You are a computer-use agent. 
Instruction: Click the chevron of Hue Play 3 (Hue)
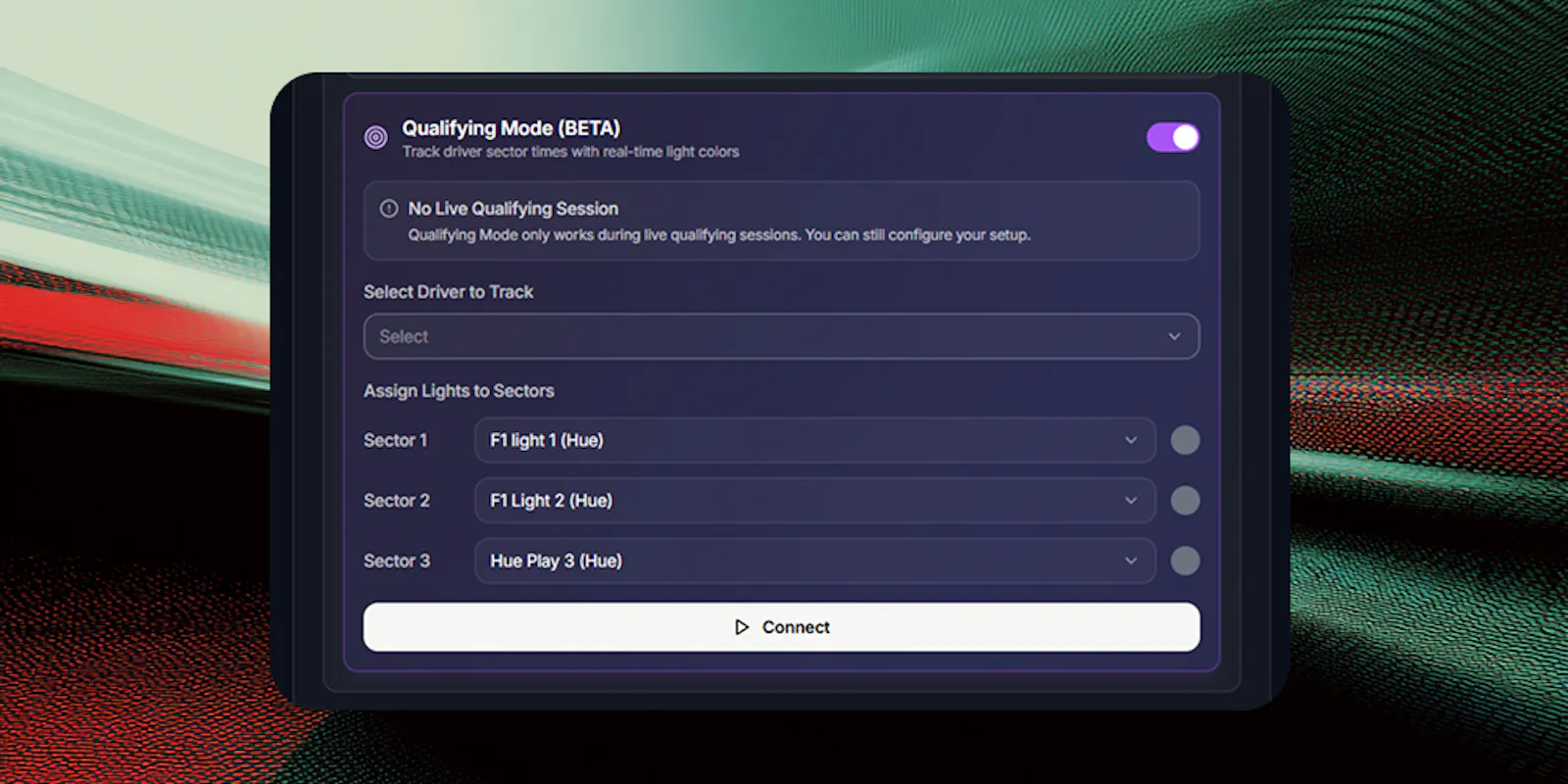(x=1131, y=561)
